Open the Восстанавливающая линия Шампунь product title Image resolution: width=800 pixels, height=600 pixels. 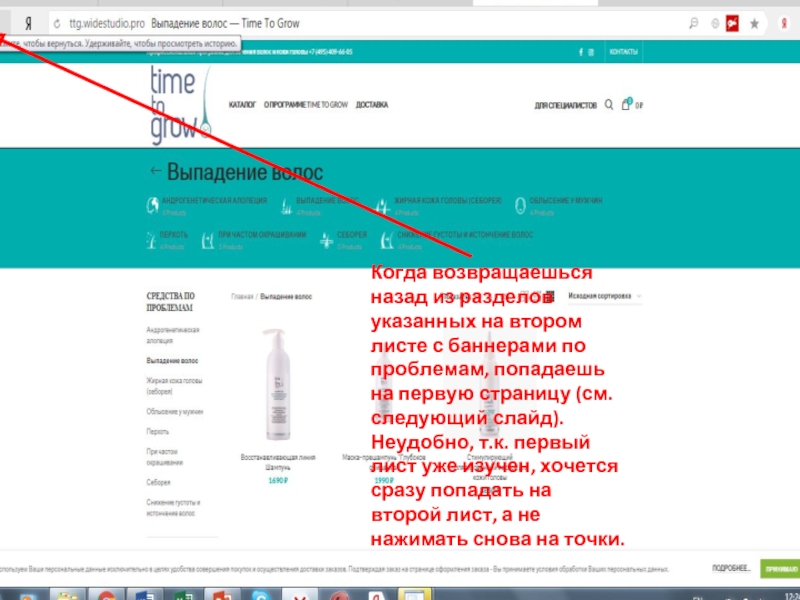(x=278, y=462)
